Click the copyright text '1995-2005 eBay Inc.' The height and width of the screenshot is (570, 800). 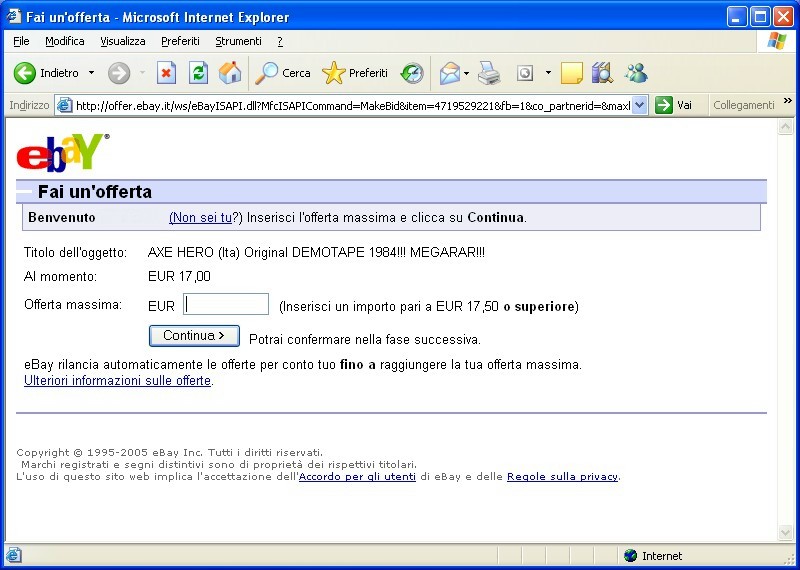[x=145, y=453]
